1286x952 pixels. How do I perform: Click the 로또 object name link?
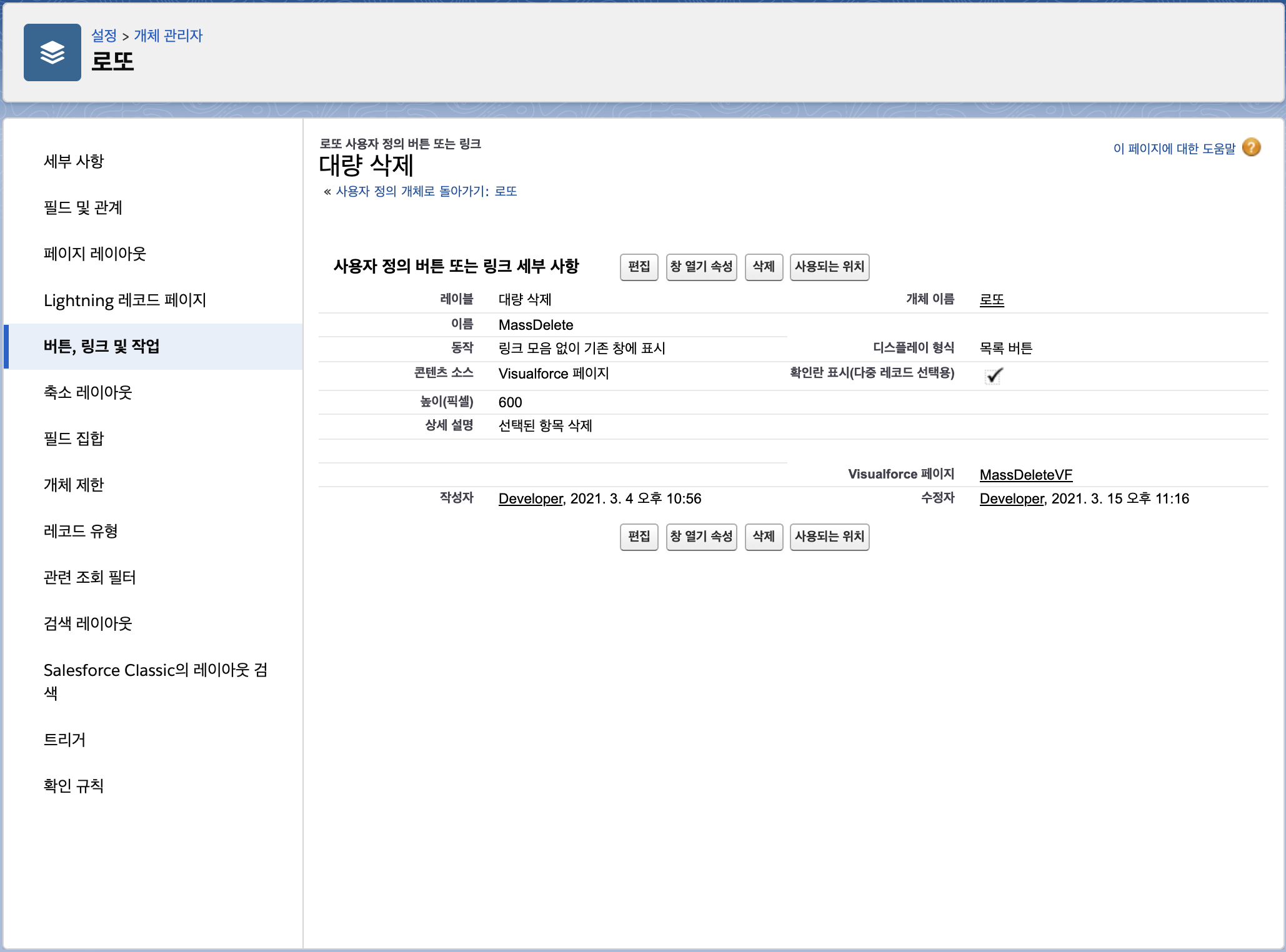click(x=992, y=300)
